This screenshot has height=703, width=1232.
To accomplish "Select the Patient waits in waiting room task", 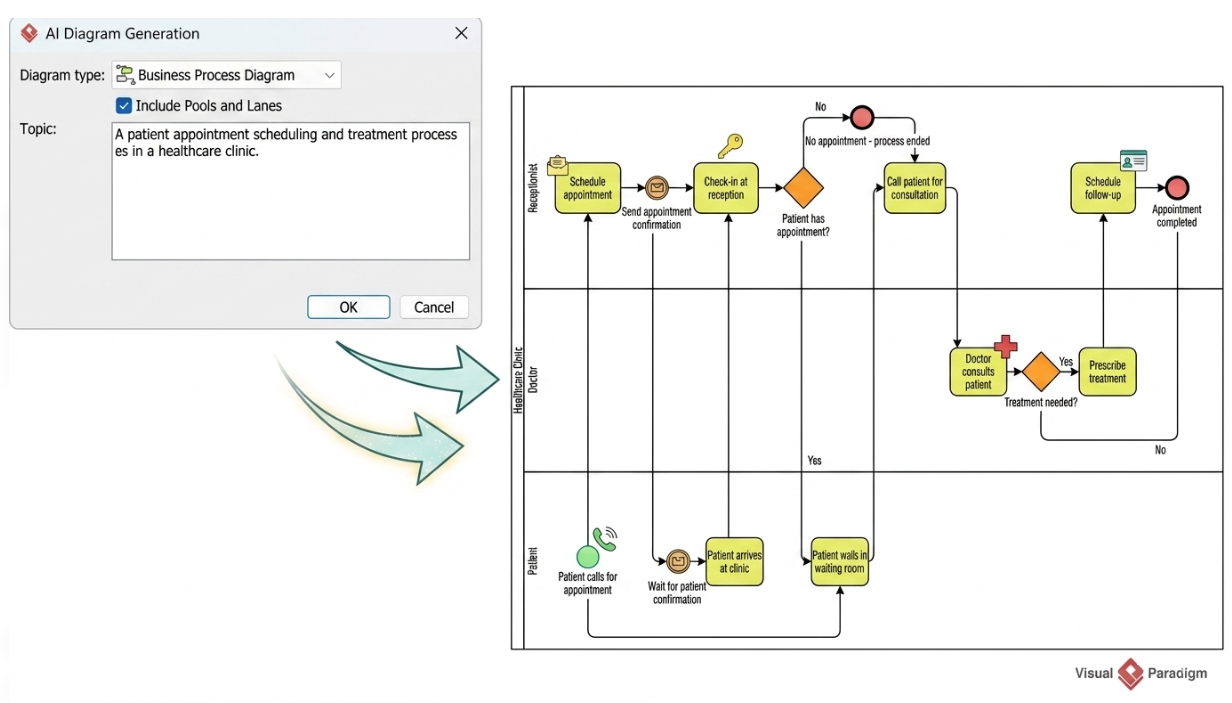I will point(840,562).
